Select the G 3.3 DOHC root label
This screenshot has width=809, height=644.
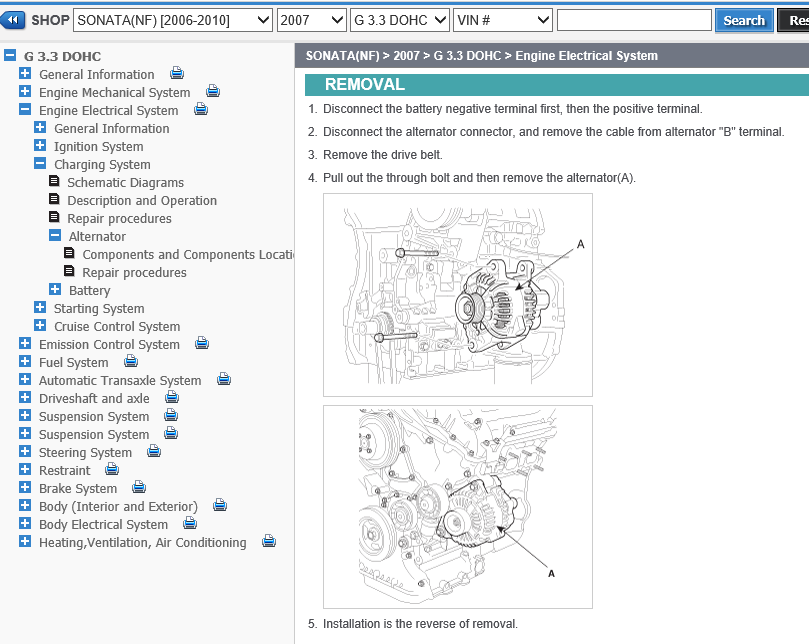62,56
